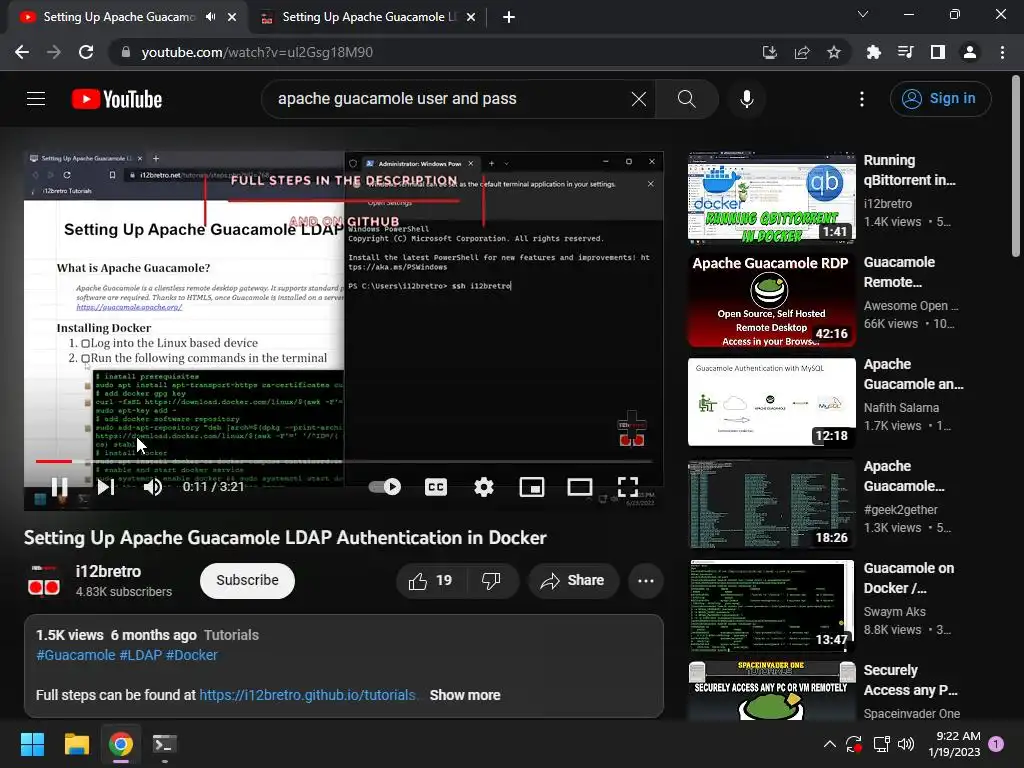Image resolution: width=1024 pixels, height=768 pixels.
Task: Toggle the Chrome side panel
Action: pos(938,52)
